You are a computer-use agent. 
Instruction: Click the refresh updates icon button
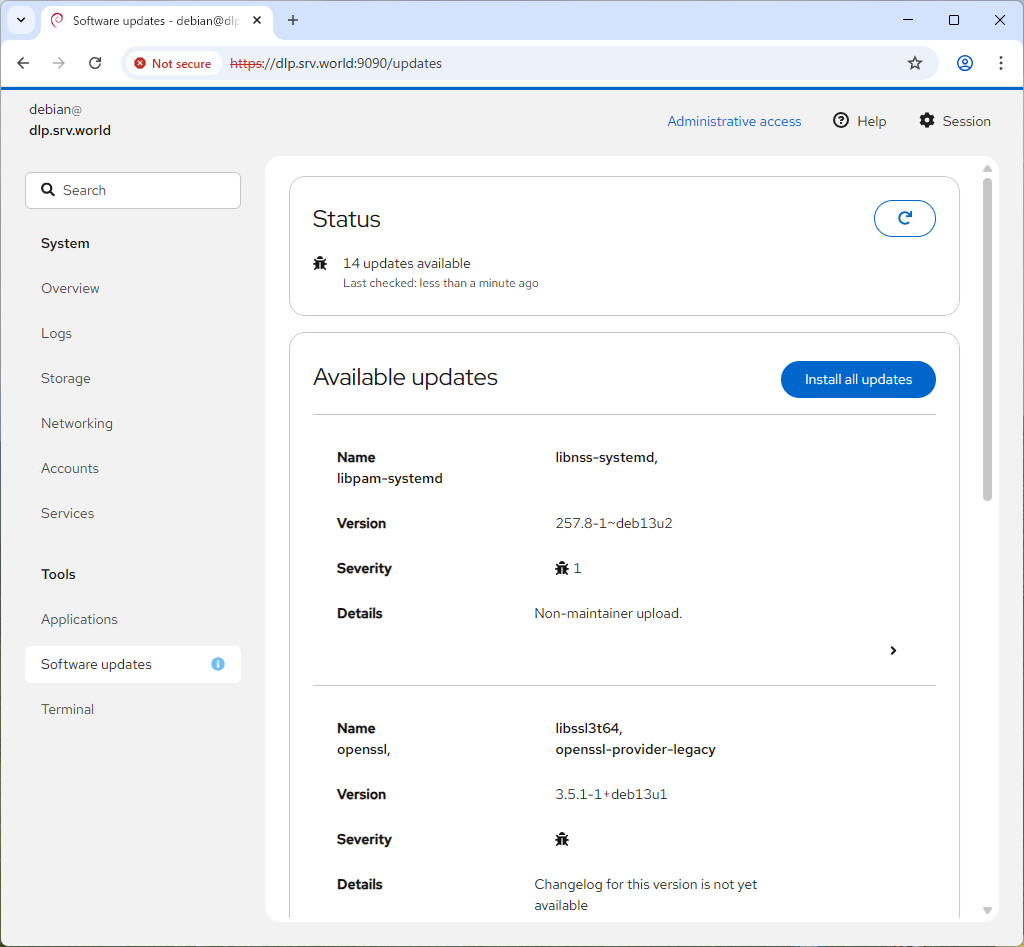904,218
